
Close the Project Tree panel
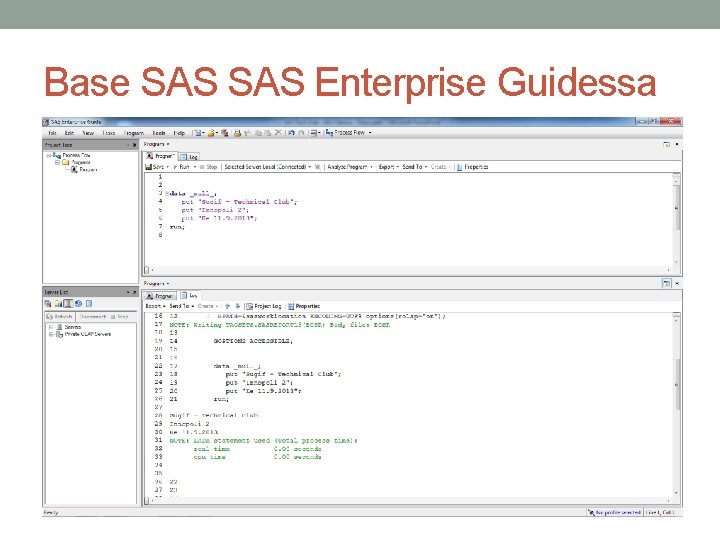point(134,145)
